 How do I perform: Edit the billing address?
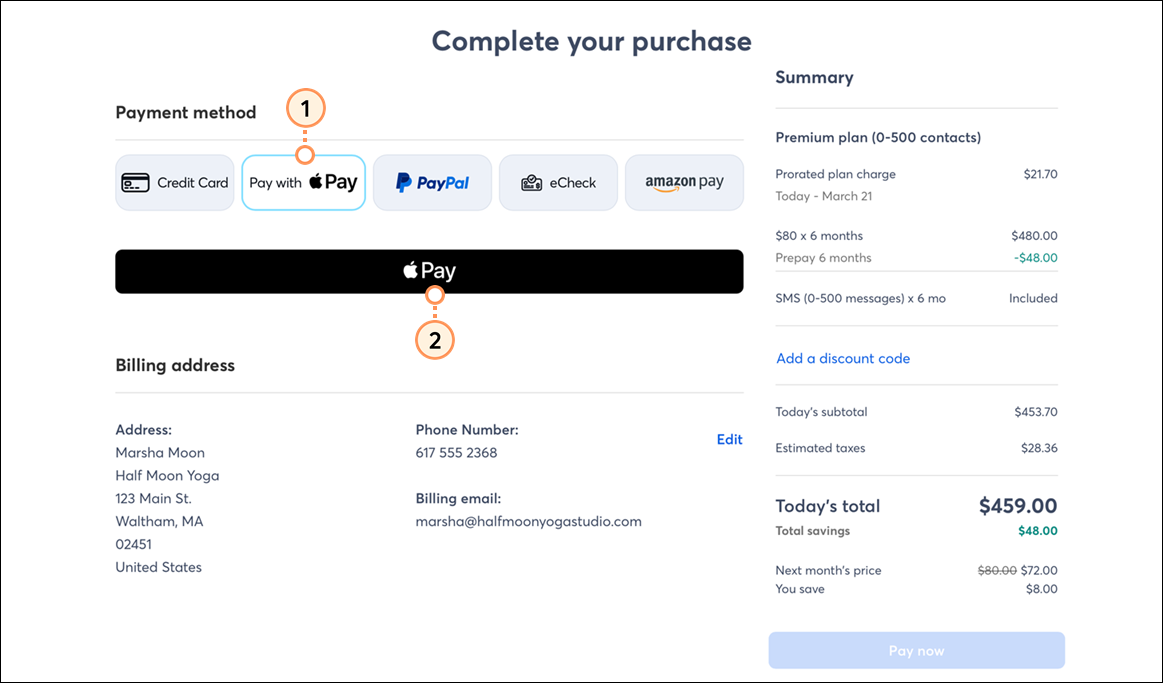(729, 439)
